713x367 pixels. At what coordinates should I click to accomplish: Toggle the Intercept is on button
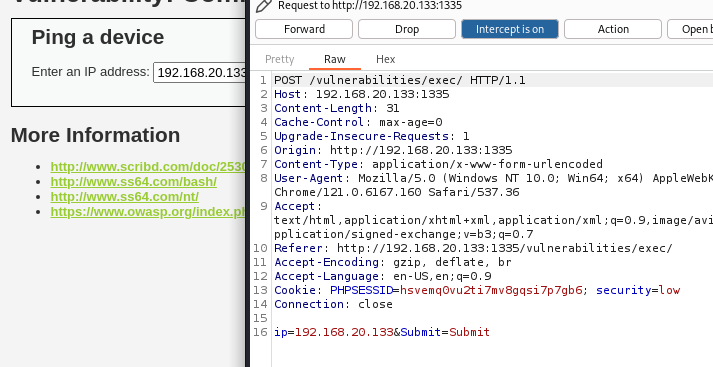(x=510, y=29)
